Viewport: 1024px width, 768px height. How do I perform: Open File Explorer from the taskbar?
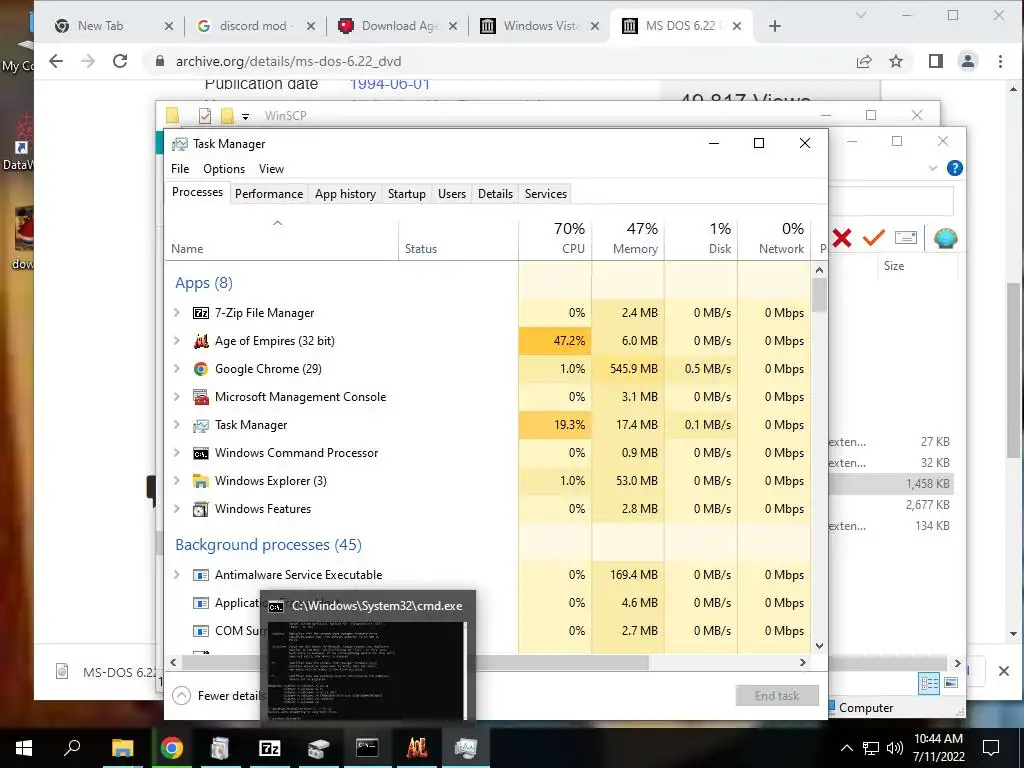point(122,748)
